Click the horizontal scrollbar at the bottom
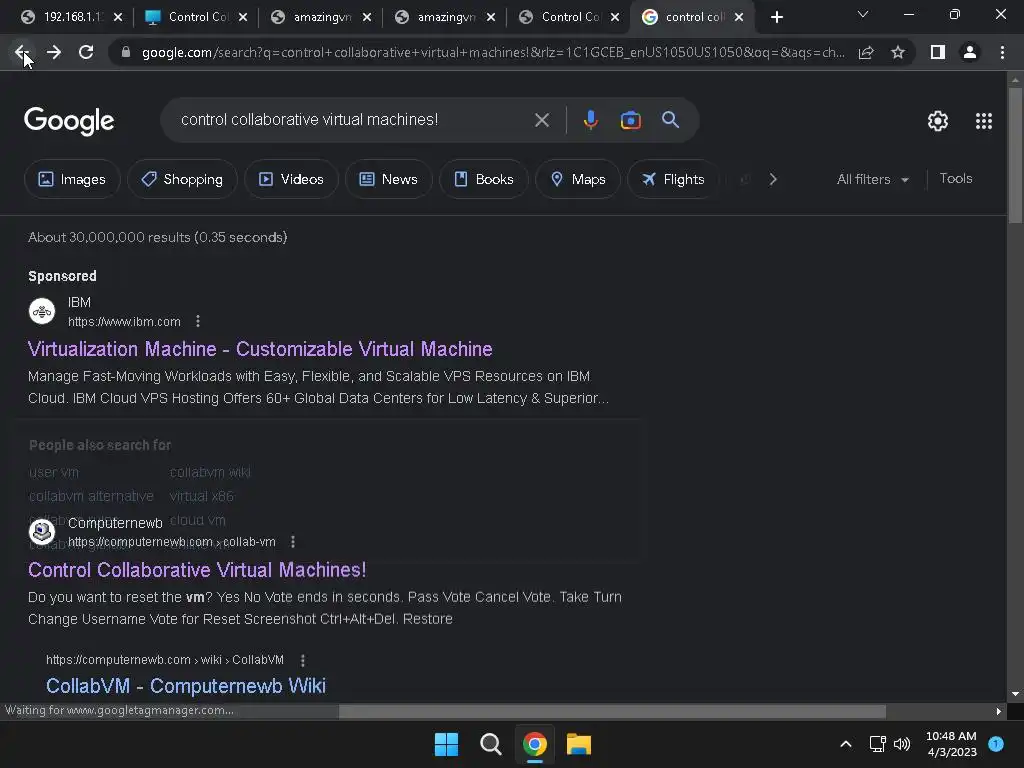Image resolution: width=1024 pixels, height=768 pixels. (x=612, y=711)
